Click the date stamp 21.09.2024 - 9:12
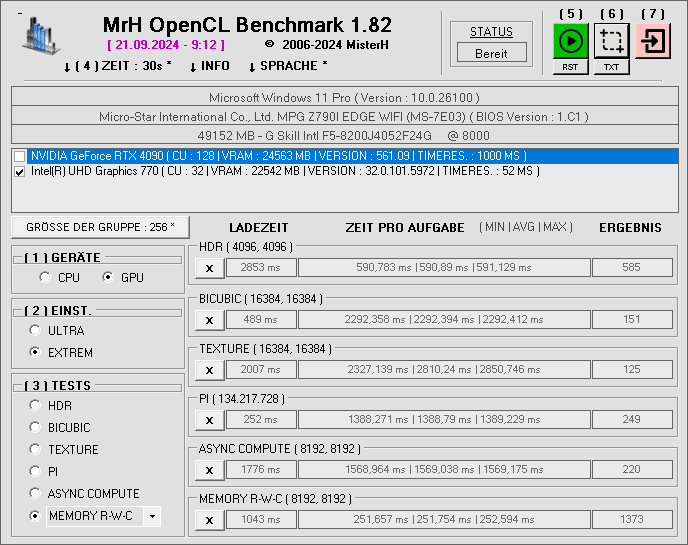 (x=166, y=45)
